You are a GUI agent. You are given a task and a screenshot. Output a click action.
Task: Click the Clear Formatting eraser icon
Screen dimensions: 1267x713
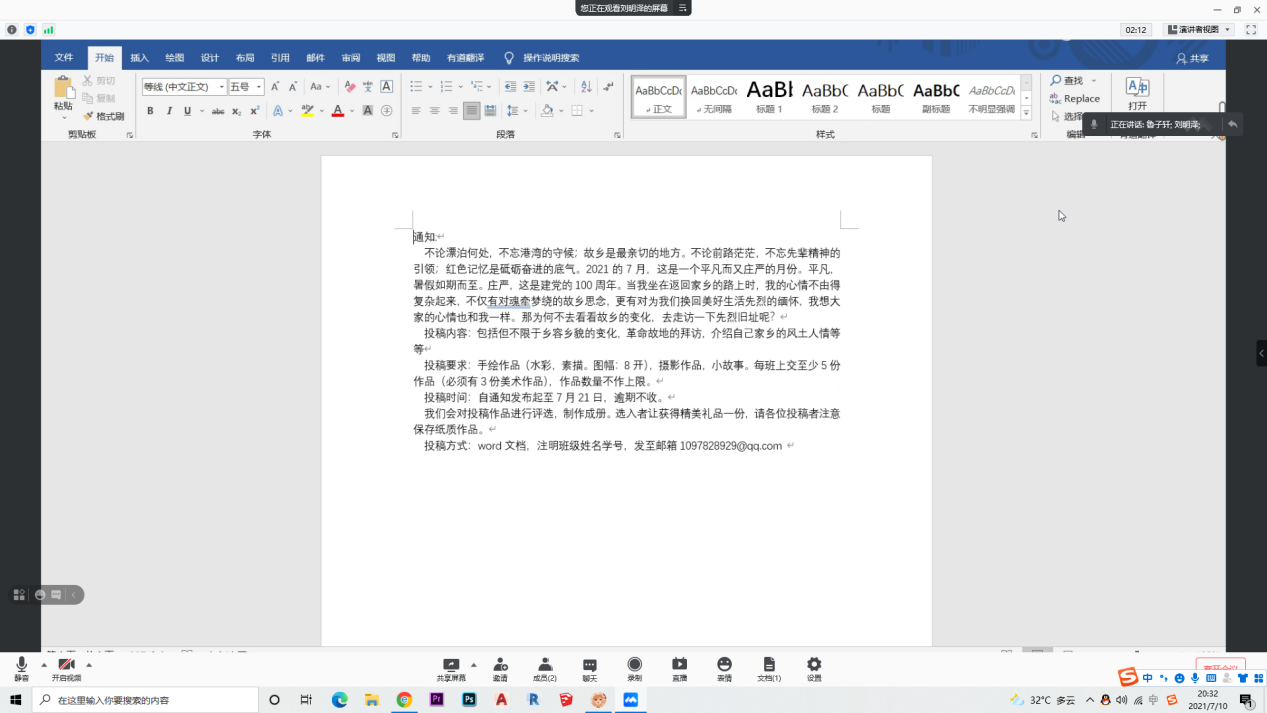tap(349, 87)
